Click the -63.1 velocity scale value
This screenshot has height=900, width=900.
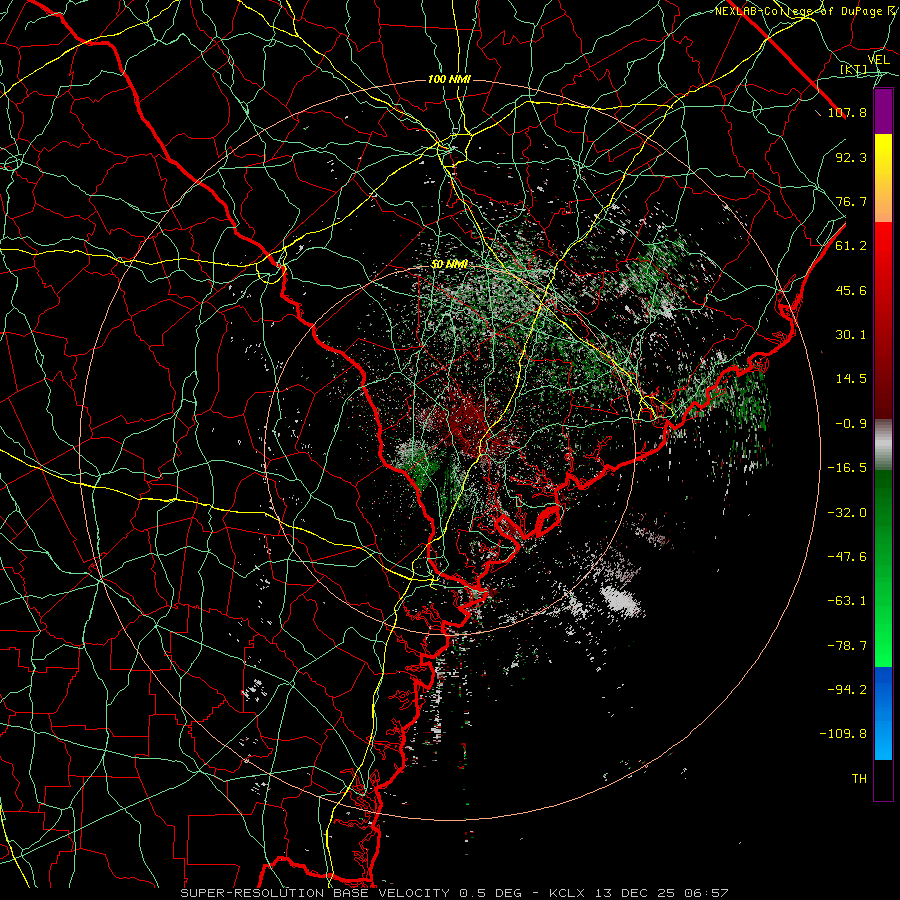coord(847,601)
